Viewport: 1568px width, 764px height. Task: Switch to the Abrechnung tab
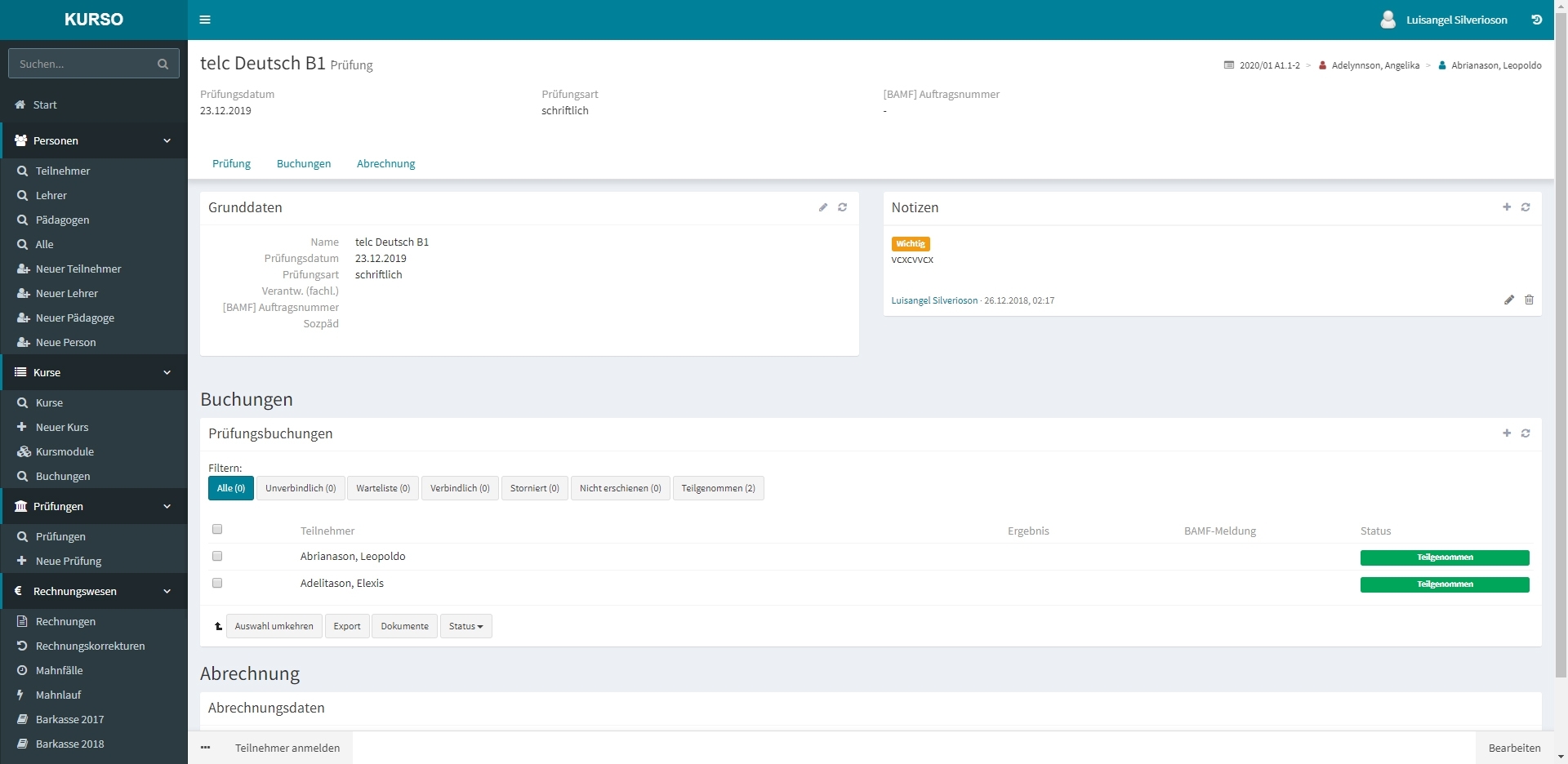click(x=386, y=163)
